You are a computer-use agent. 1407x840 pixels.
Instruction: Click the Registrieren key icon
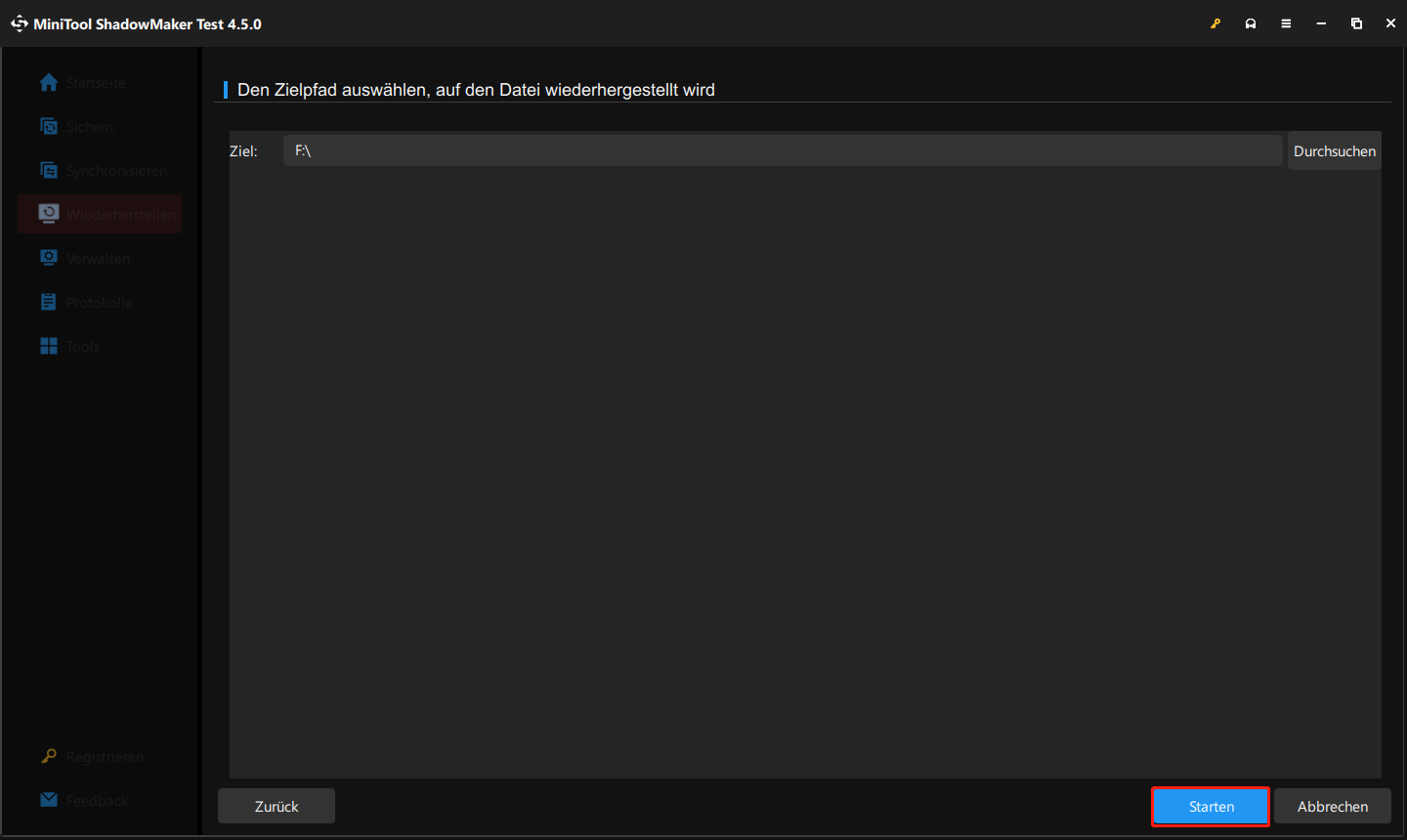tap(49, 756)
